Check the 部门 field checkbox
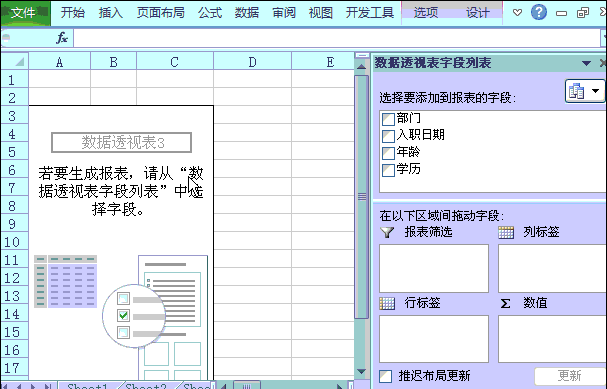 (x=388, y=119)
